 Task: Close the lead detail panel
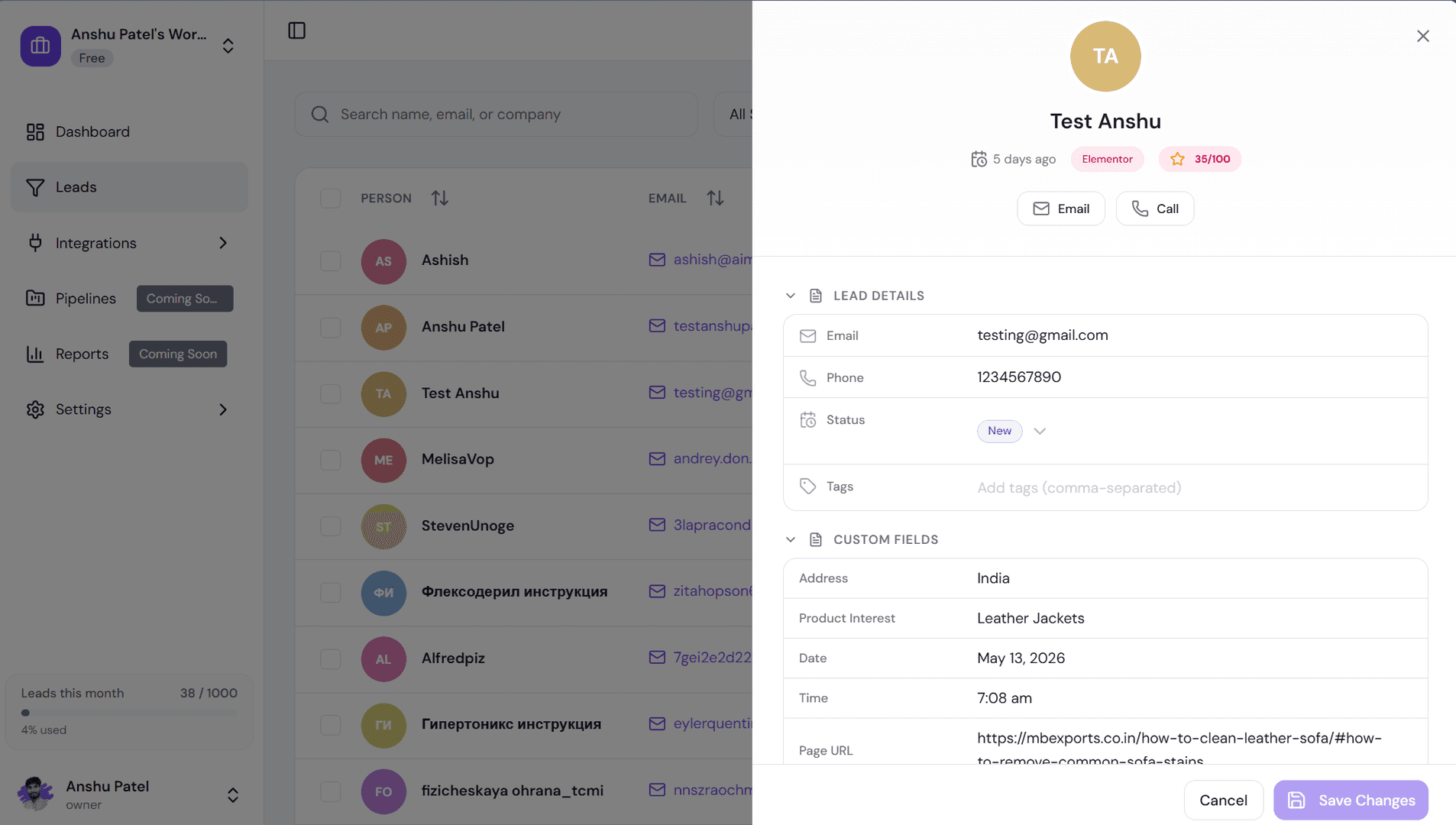coord(1422,36)
